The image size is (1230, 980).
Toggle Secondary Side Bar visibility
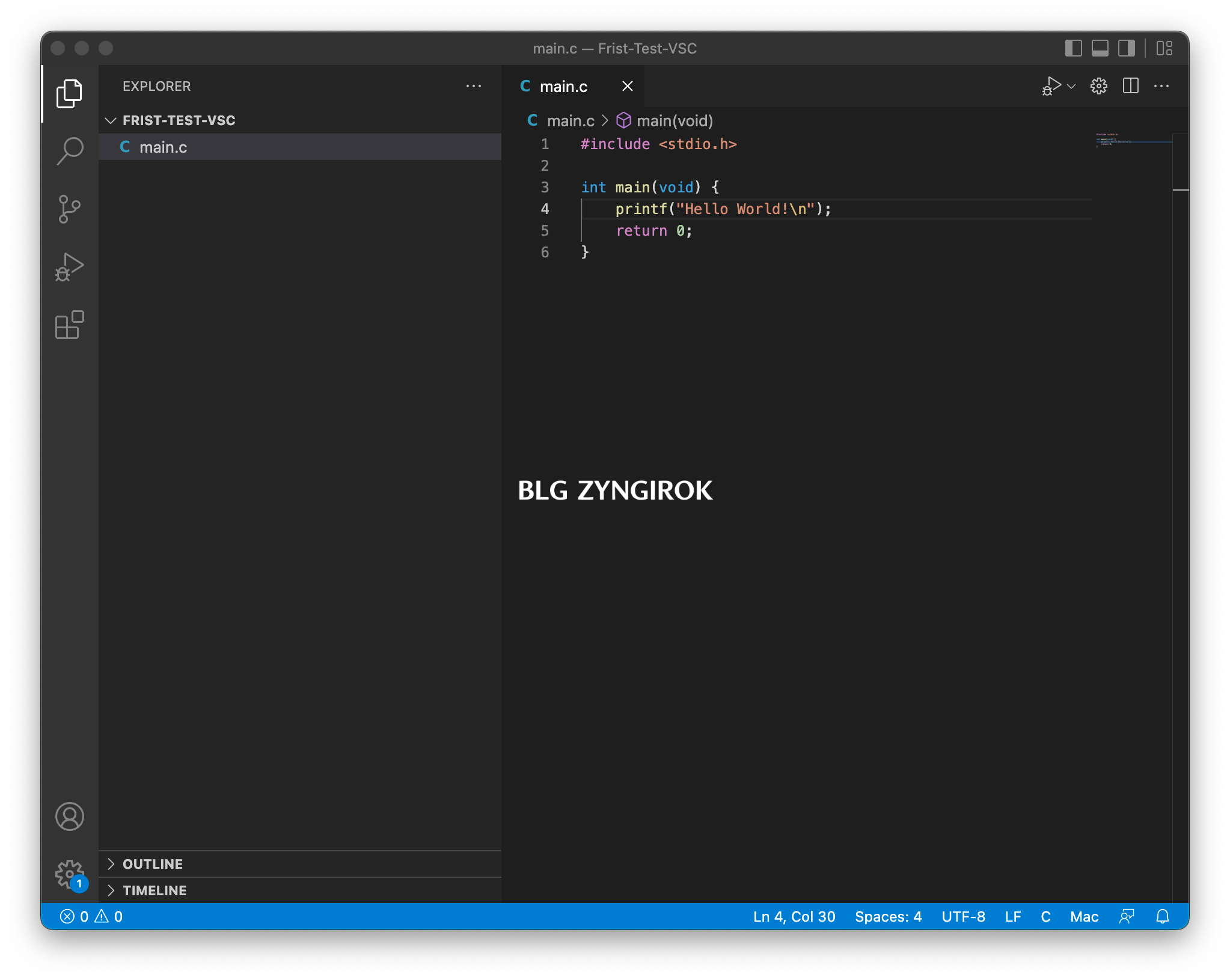click(x=1126, y=48)
